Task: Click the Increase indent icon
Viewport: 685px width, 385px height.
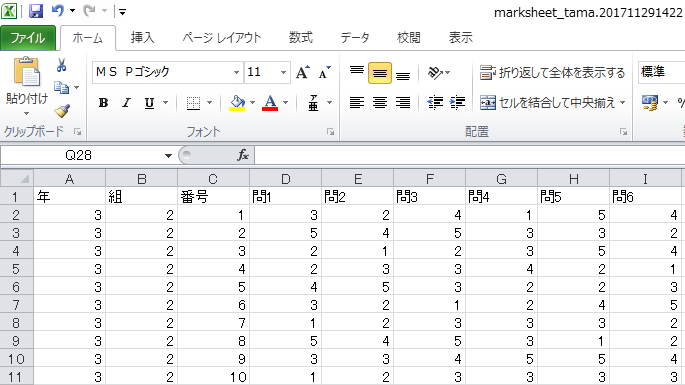Action: (457, 103)
